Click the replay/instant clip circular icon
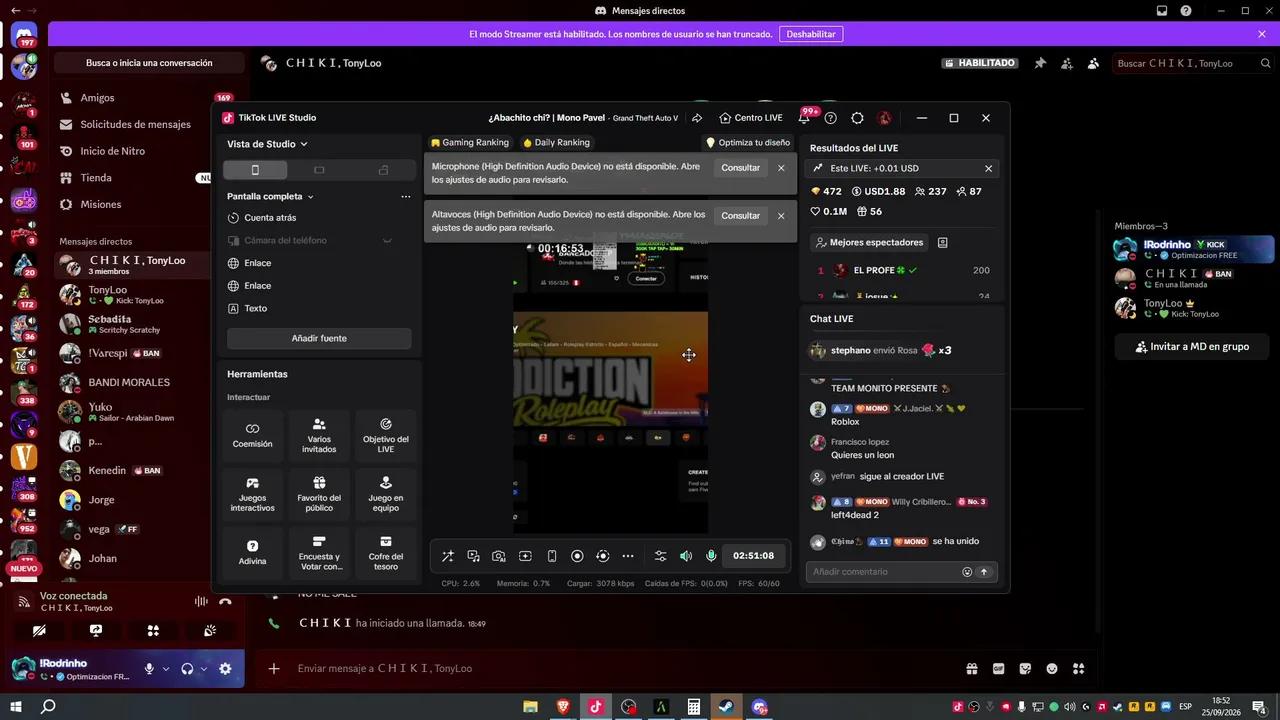Viewport: 1280px width, 720px height. (602, 556)
